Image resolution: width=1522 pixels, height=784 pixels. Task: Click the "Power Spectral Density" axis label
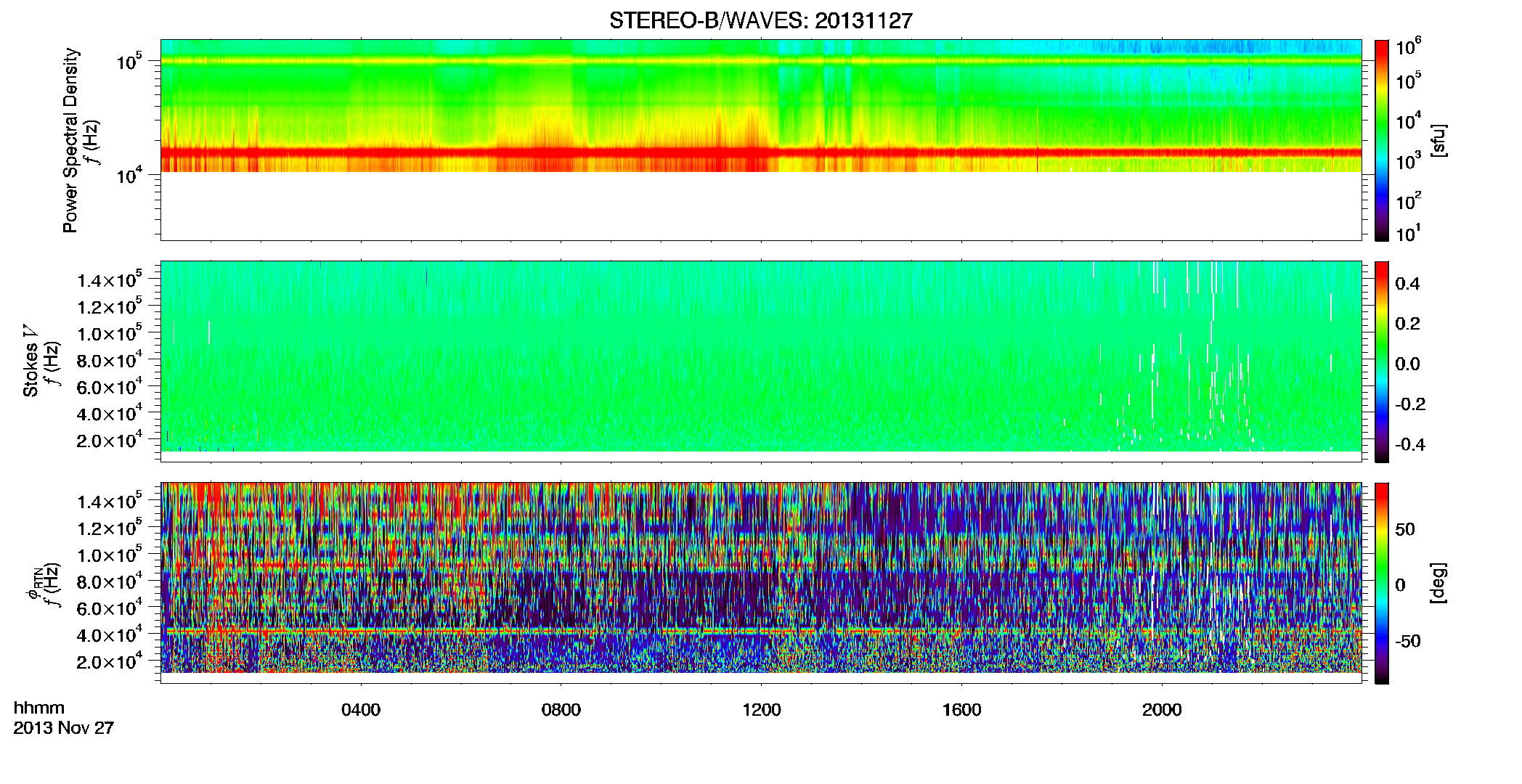pyautogui.click(x=70, y=140)
